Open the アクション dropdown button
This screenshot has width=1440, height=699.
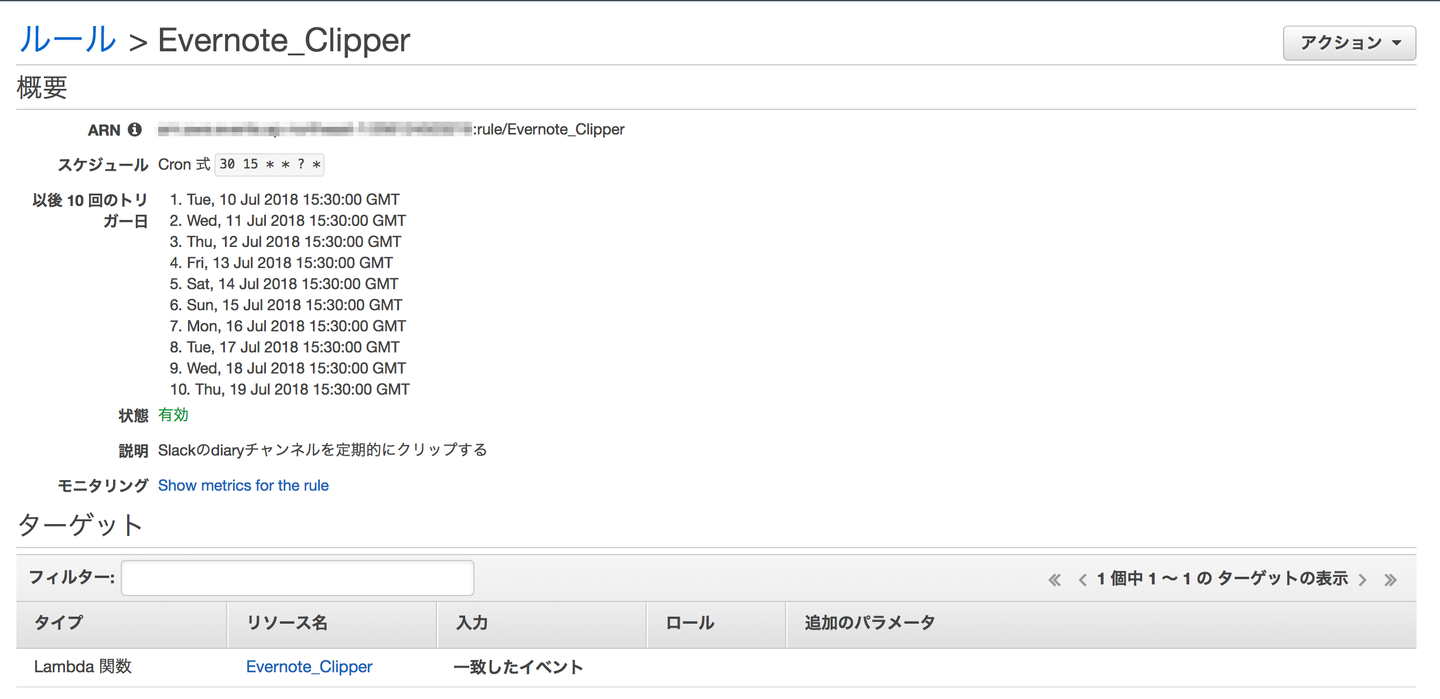[x=1349, y=43]
